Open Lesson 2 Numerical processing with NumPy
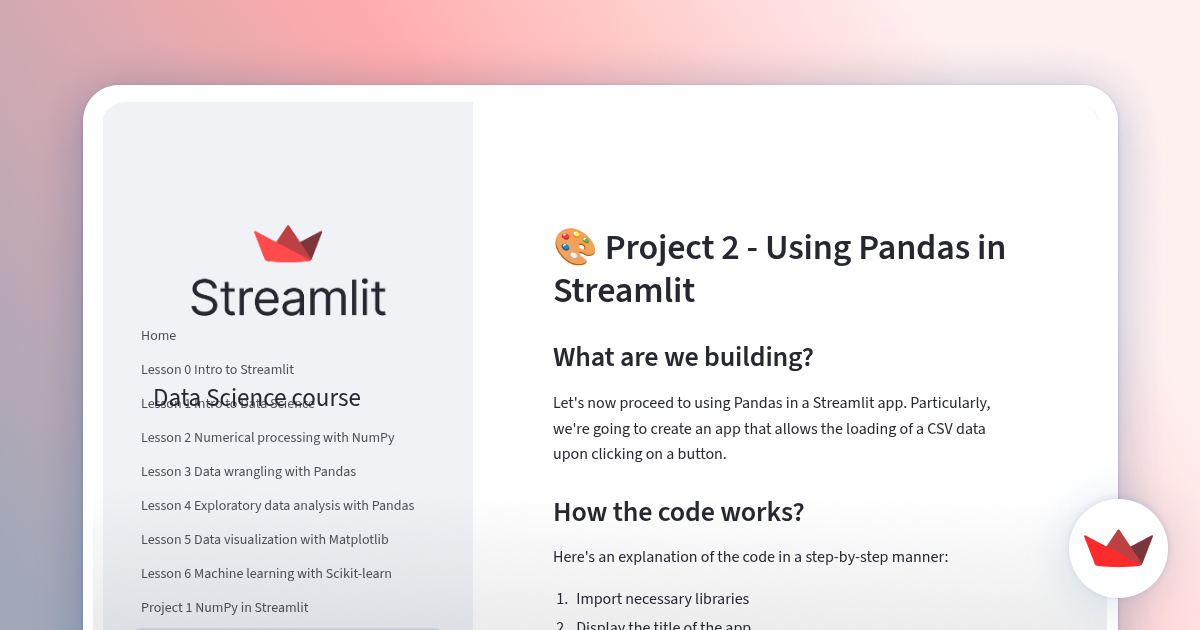Image resolution: width=1200 pixels, height=630 pixels. click(x=267, y=437)
